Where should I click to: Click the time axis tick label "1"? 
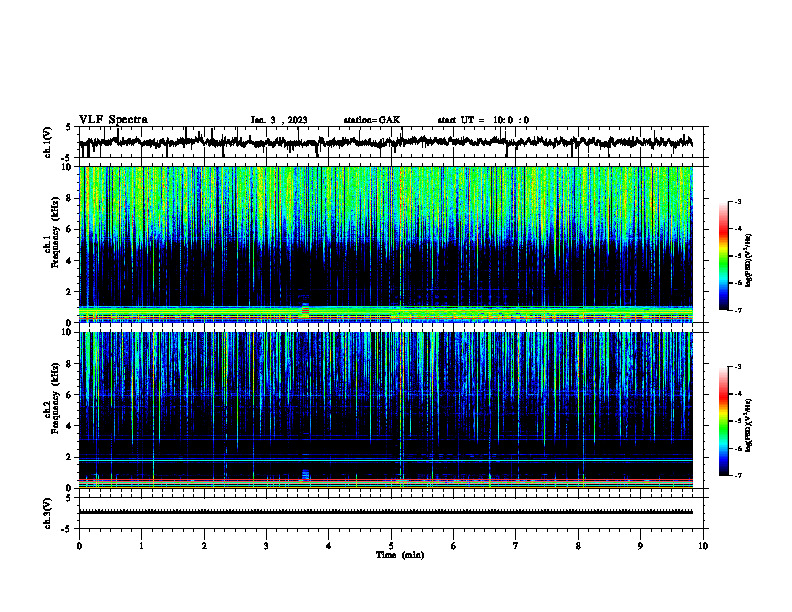(141, 546)
